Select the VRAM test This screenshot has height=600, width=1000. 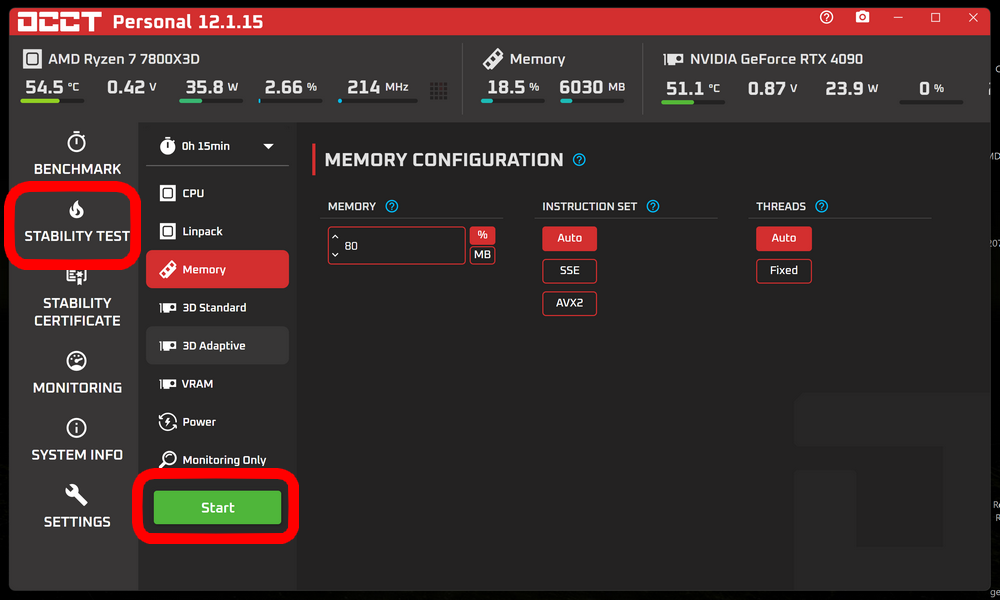217,384
